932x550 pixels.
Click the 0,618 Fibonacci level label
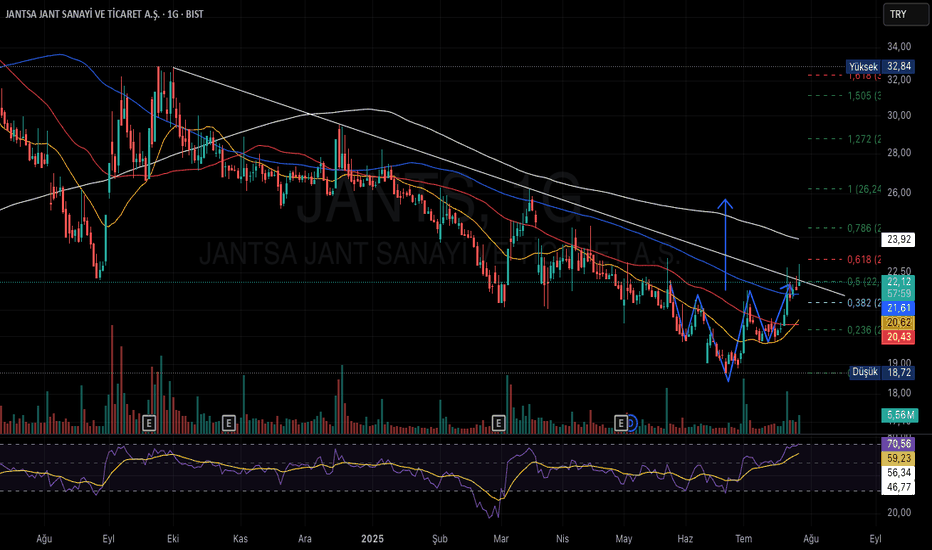pos(864,259)
